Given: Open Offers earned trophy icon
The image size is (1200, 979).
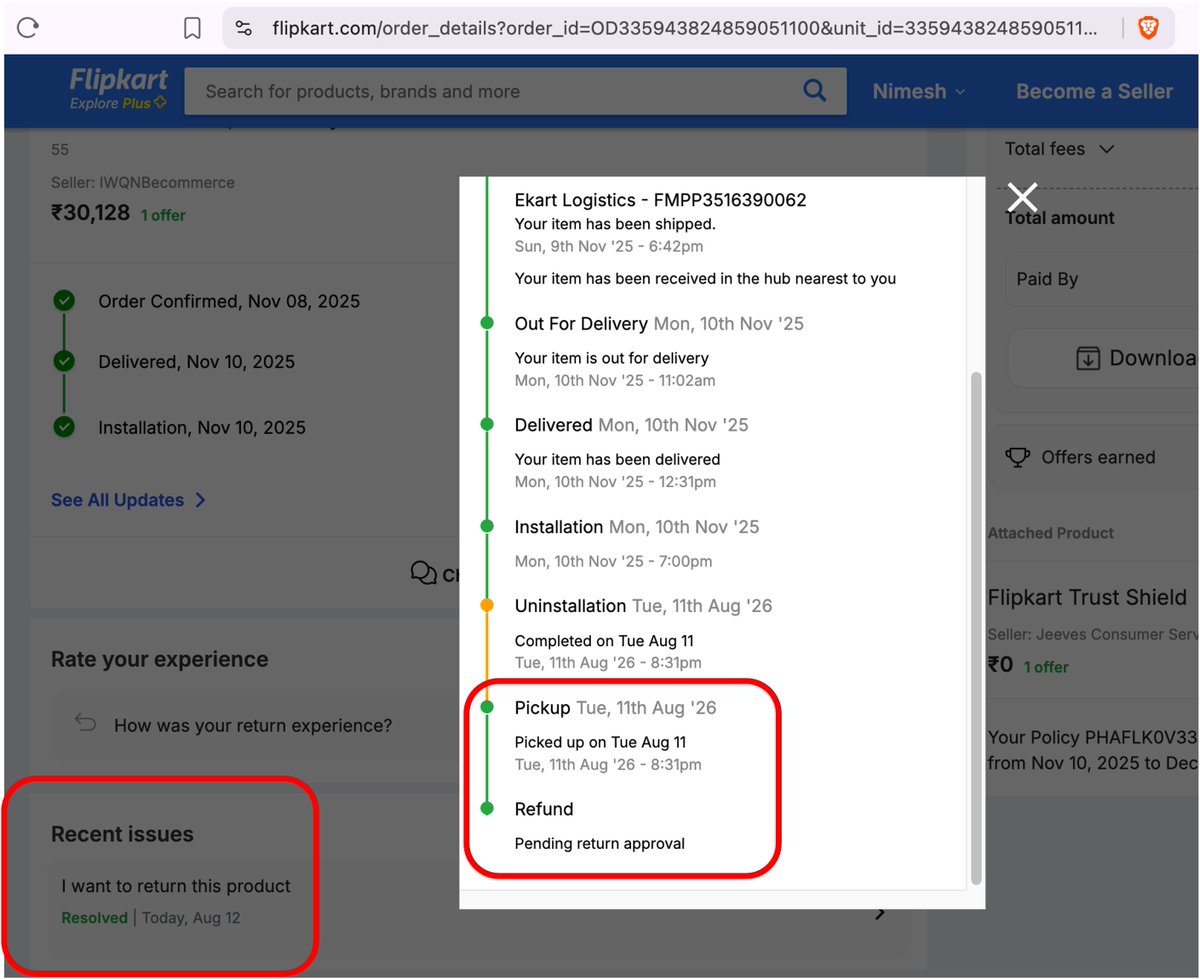Looking at the screenshot, I should [x=1017, y=457].
